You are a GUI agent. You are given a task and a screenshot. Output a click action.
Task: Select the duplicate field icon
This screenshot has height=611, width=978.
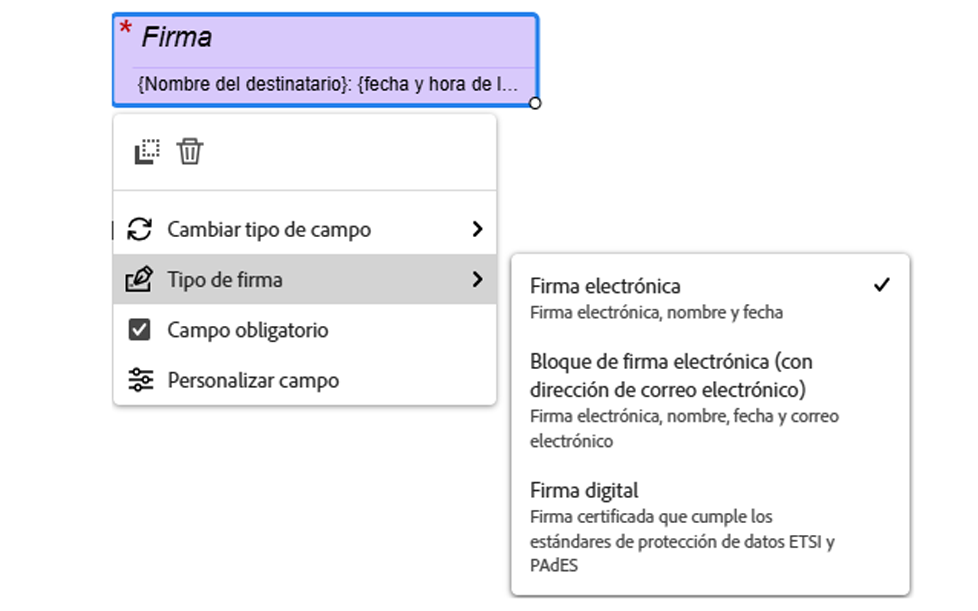(x=147, y=152)
